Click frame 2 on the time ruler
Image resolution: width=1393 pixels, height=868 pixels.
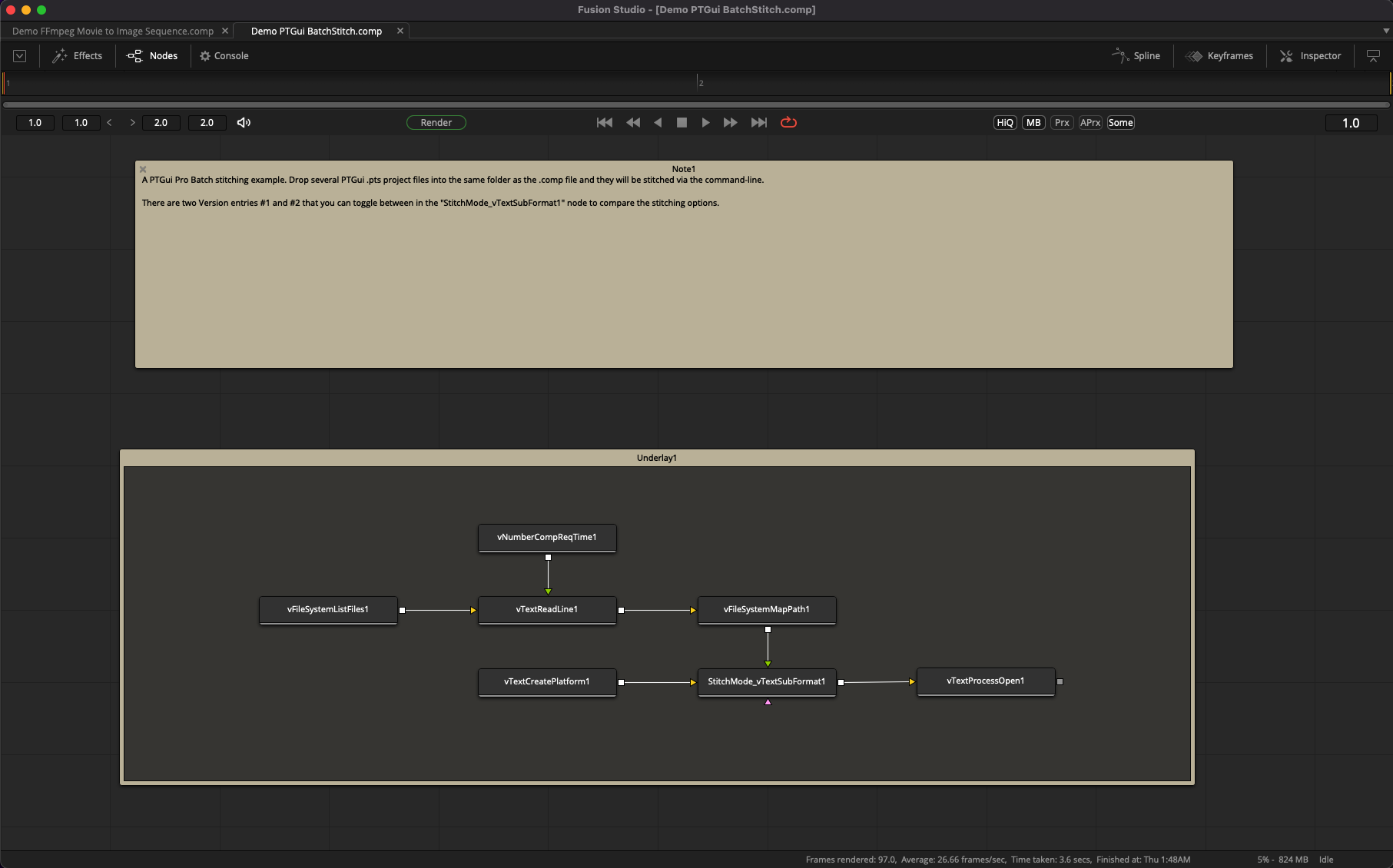(x=700, y=83)
